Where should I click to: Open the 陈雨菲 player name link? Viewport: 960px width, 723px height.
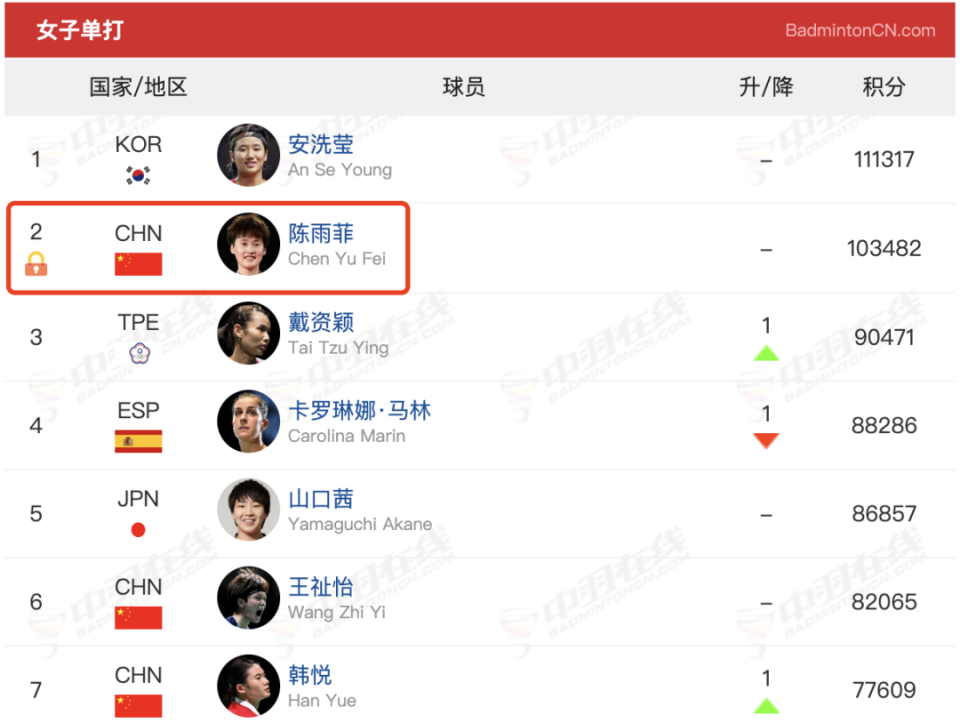coord(321,233)
